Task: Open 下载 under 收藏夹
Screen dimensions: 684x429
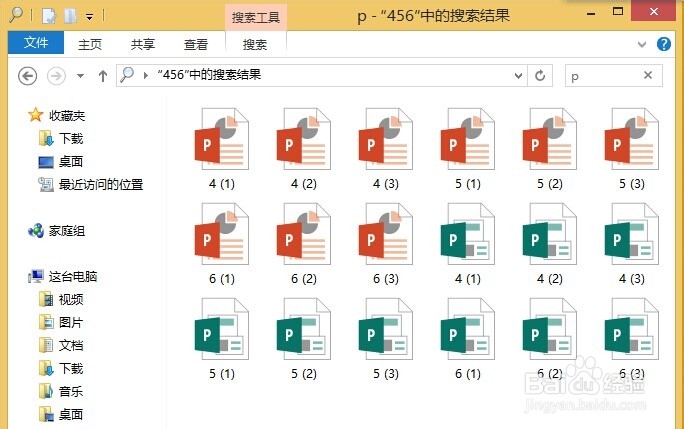Action: pyautogui.click(x=61, y=138)
